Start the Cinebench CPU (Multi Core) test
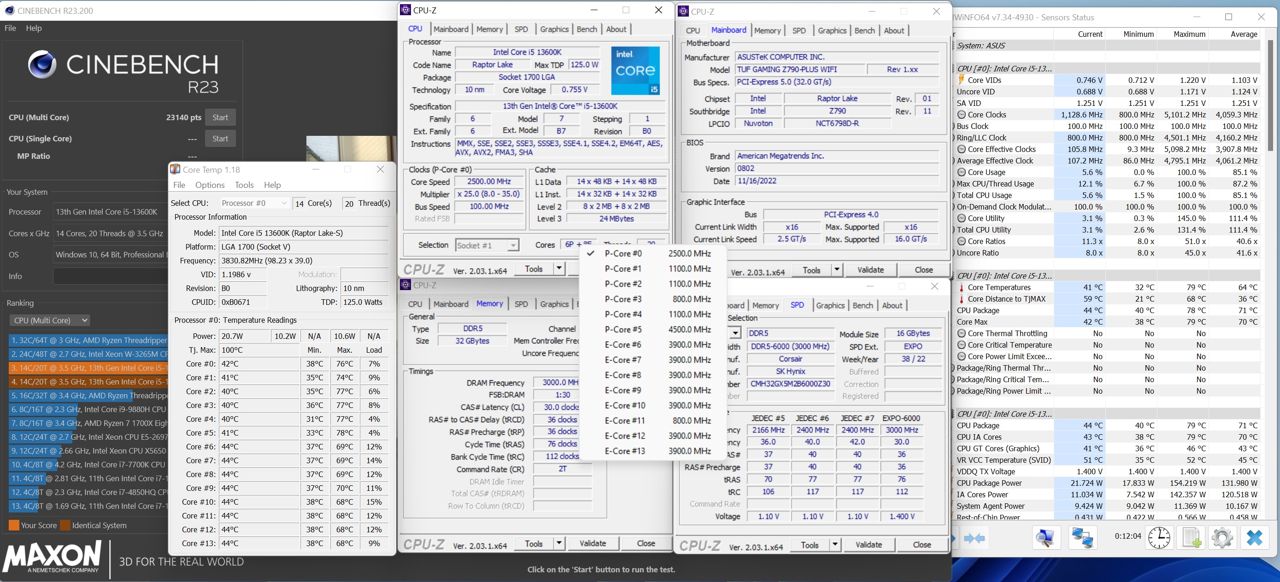 click(x=221, y=117)
